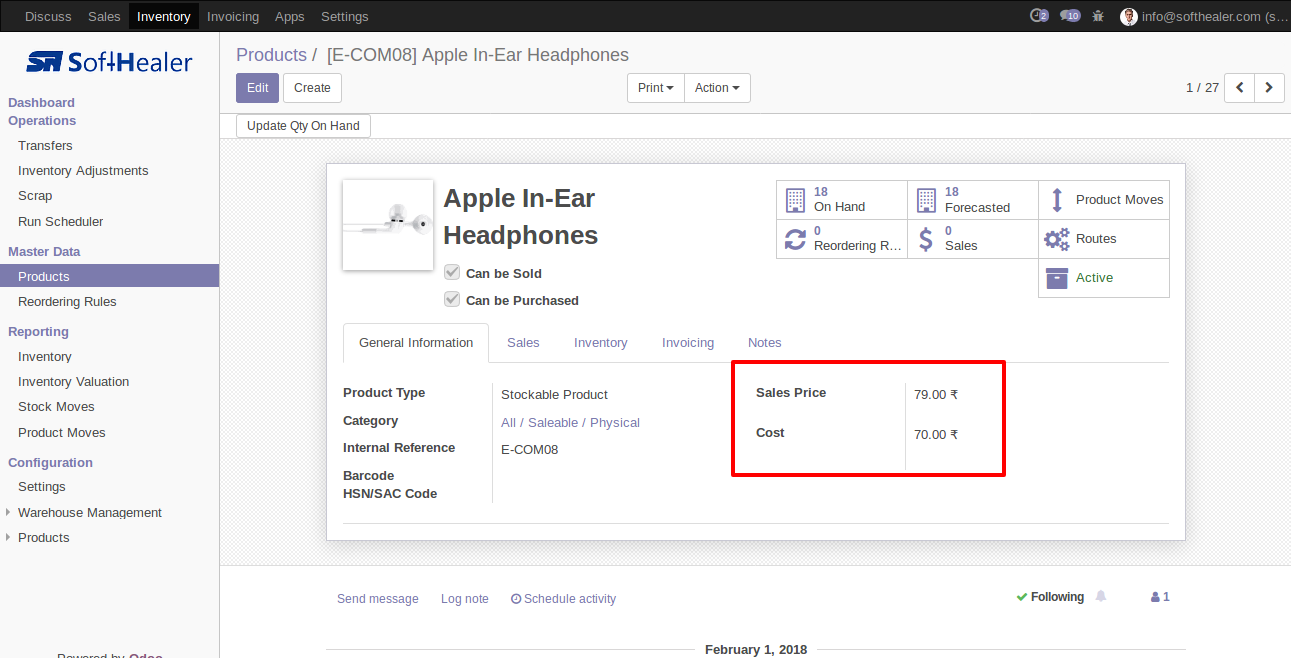Switch to the Notes tab
The image size is (1291, 658).
(765, 343)
